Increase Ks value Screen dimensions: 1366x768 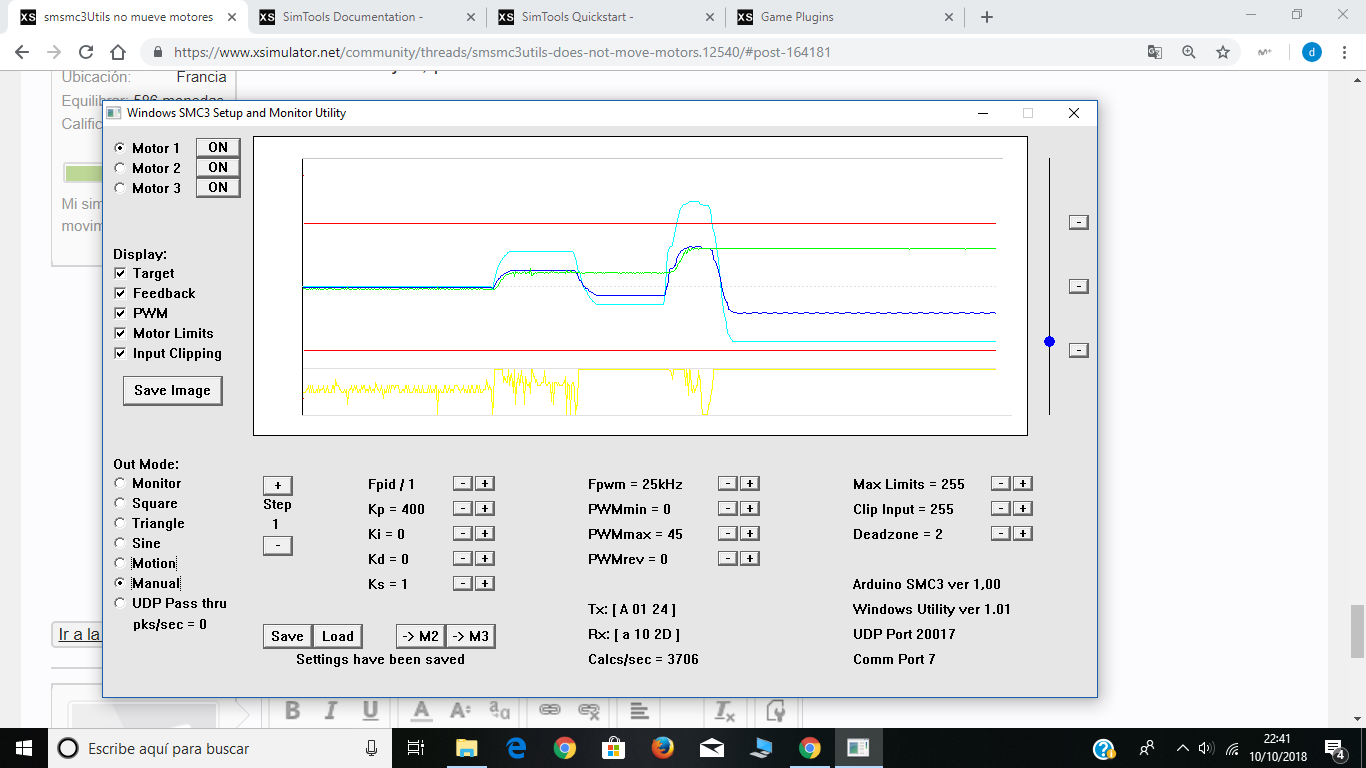click(x=484, y=583)
